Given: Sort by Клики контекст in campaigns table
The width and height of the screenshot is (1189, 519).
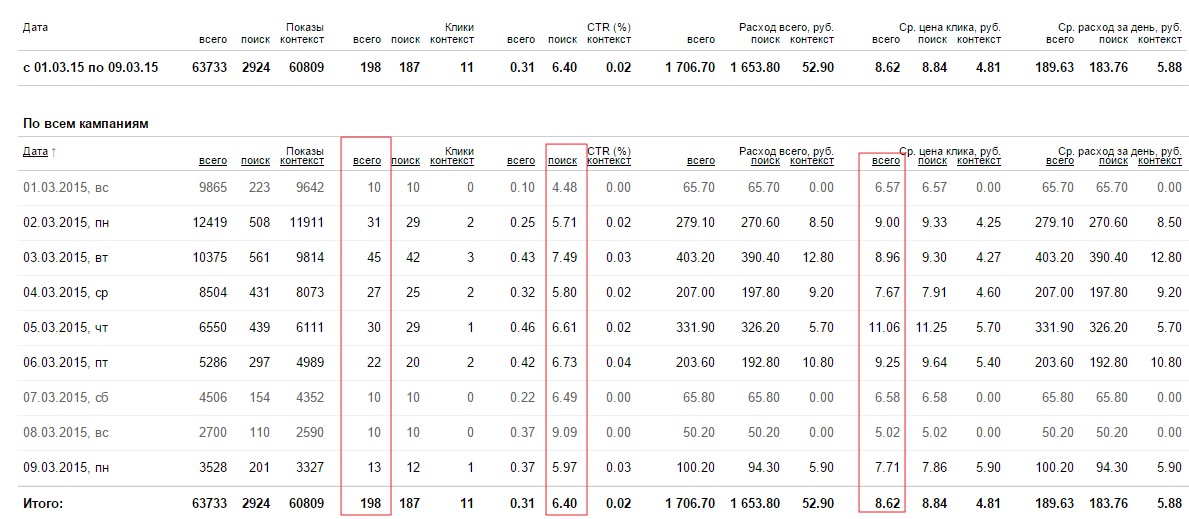Looking at the screenshot, I should coord(451,160).
